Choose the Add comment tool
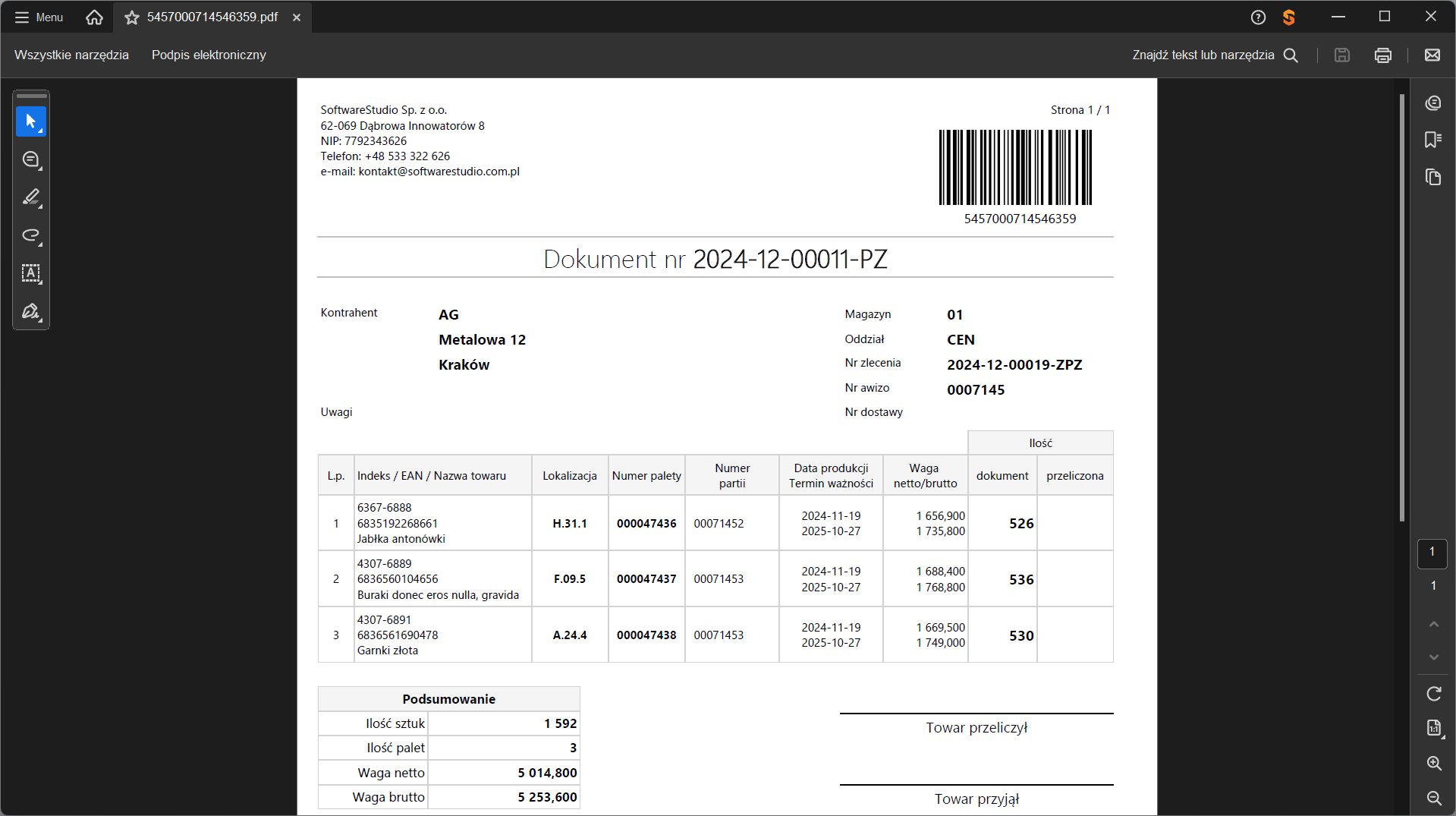This screenshot has width=1456, height=816. pyautogui.click(x=31, y=159)
